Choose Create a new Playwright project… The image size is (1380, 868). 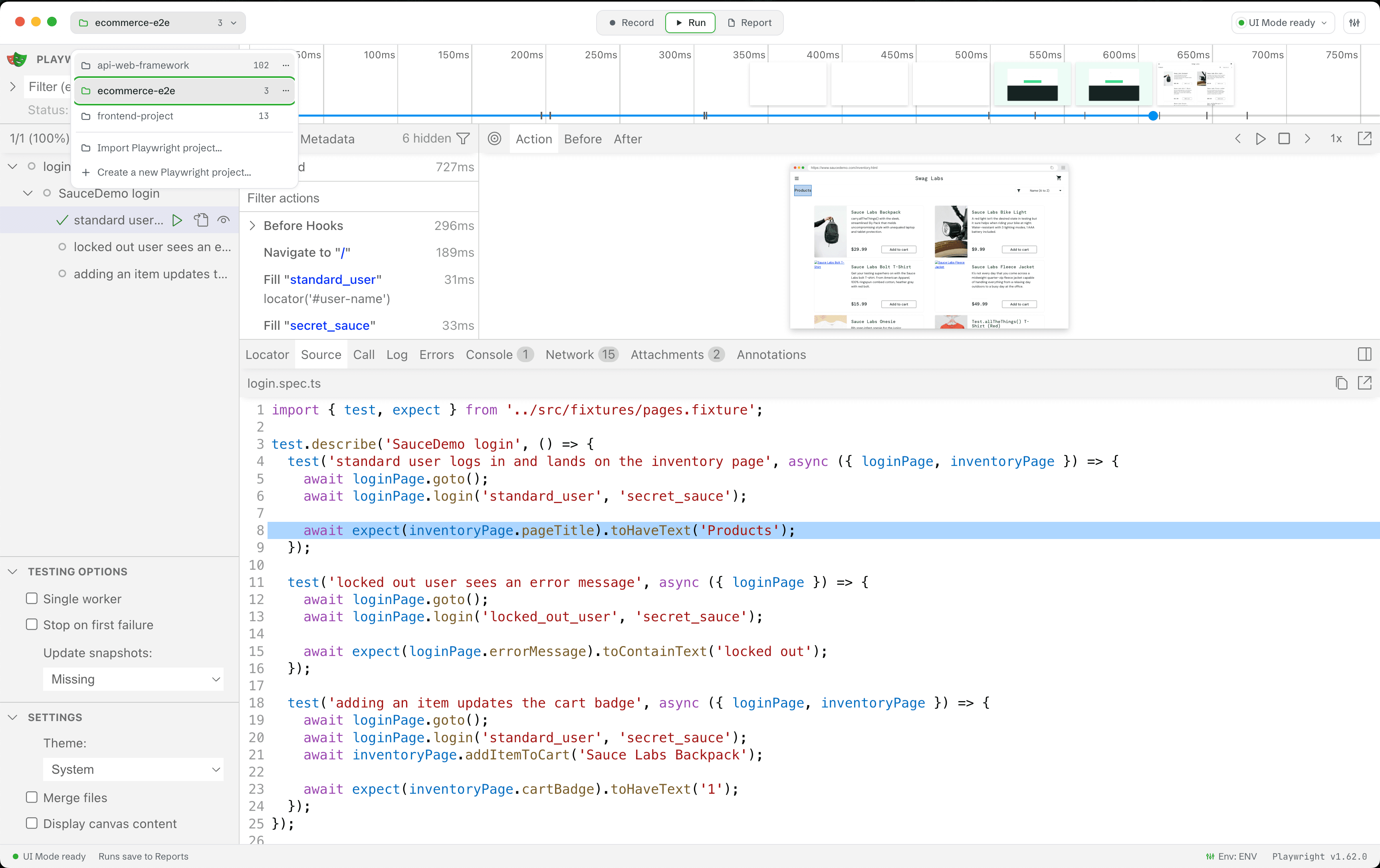click(x=184, y=172)
